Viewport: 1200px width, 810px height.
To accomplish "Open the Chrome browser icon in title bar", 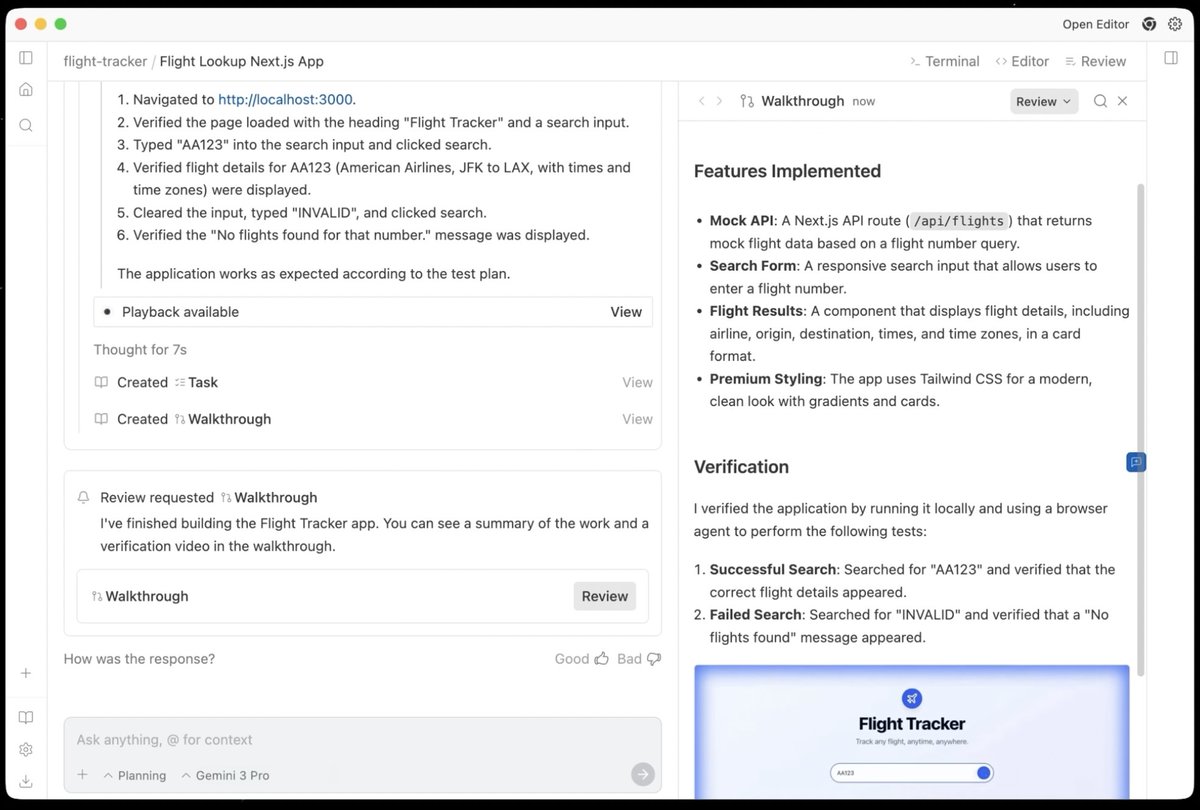I will (1150, 24).
